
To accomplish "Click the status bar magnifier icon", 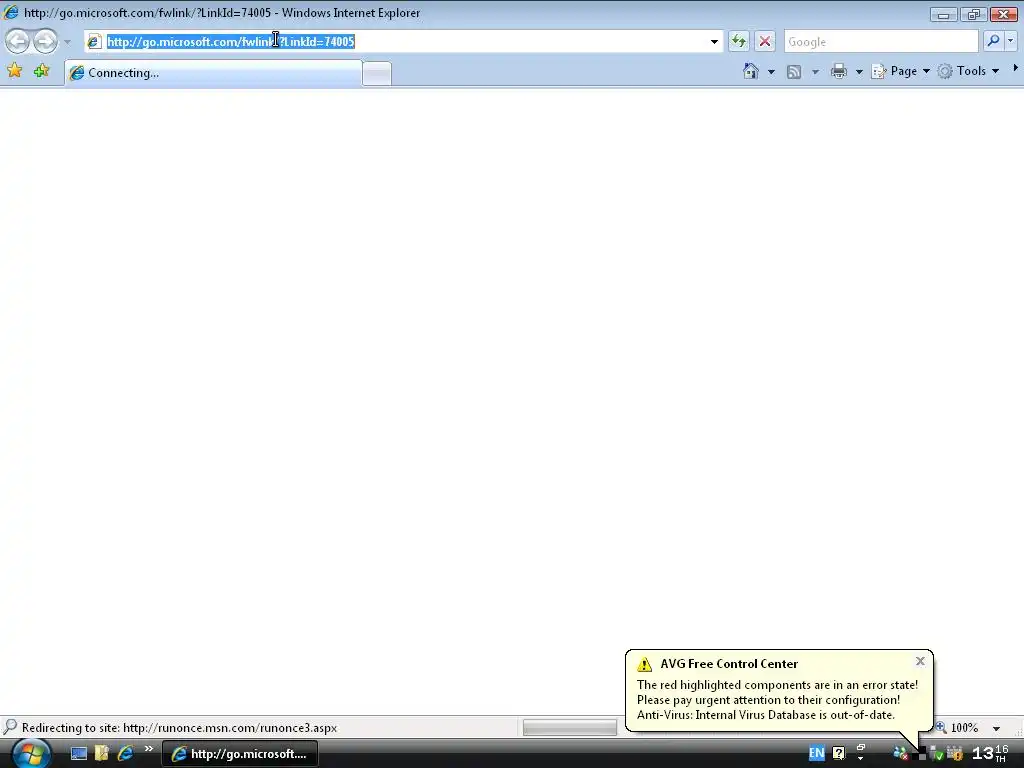I will 10,727.
